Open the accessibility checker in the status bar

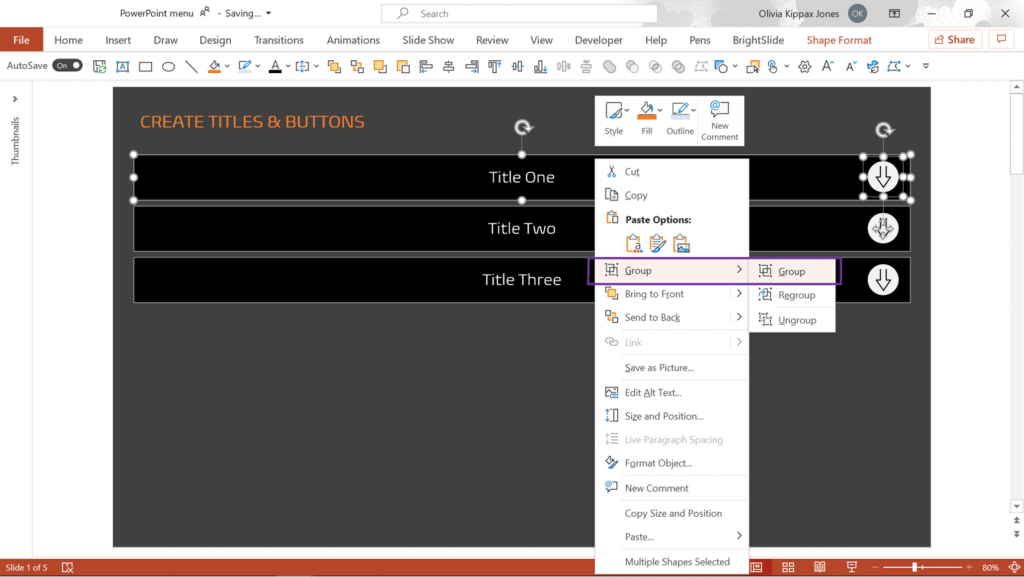coord(67,567)
